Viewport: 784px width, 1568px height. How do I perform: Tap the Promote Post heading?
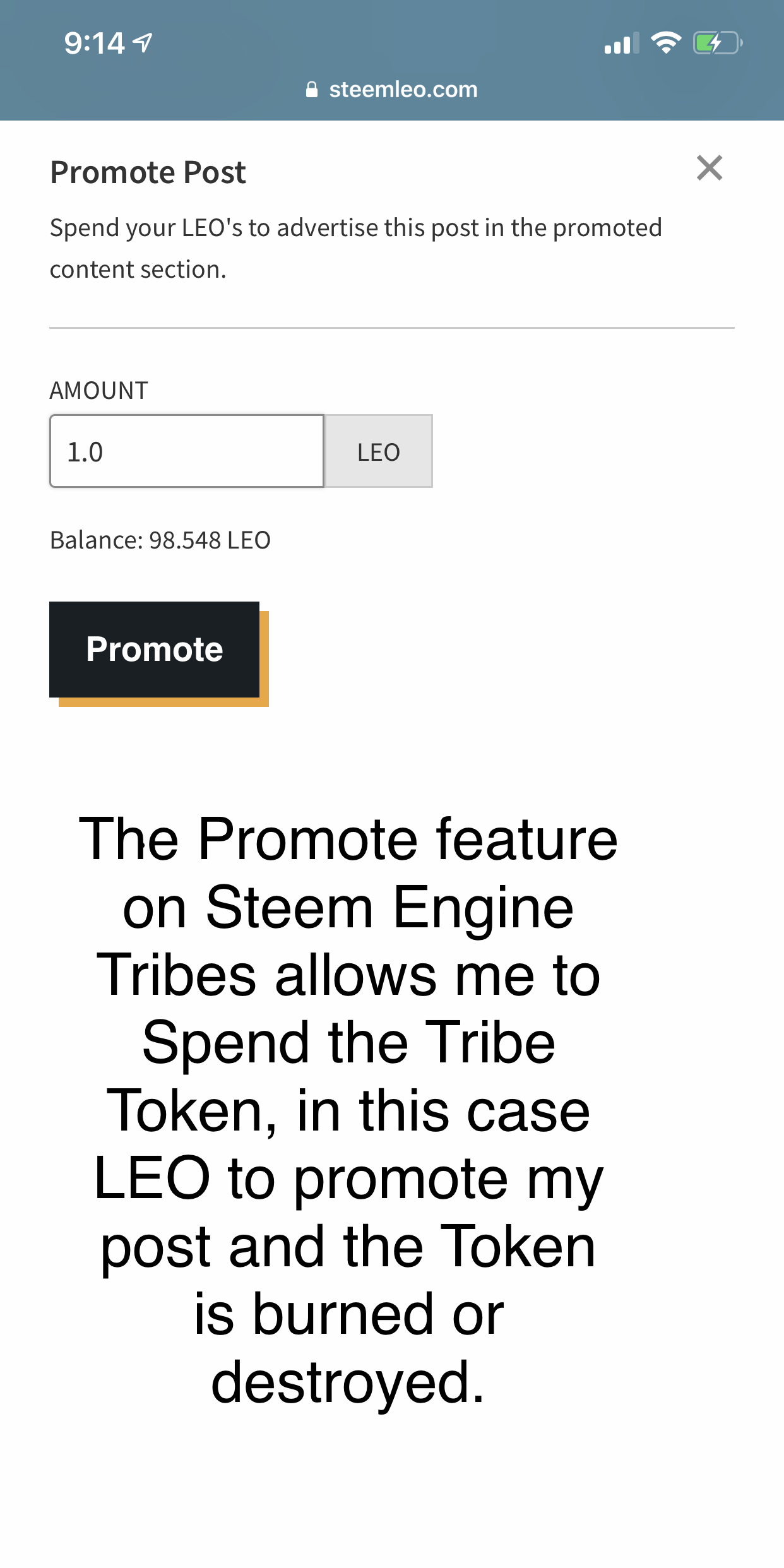point(148,172)
